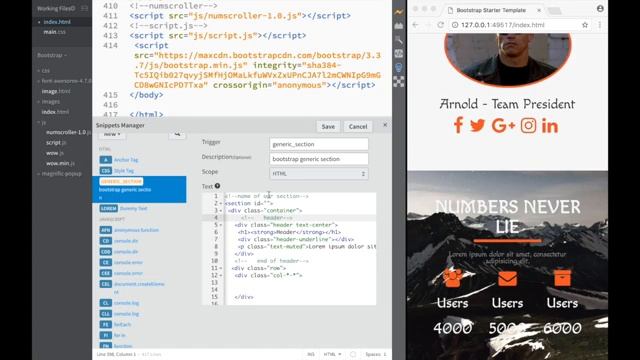Open wow.min.js in the file tree
The height and width of the screenshot is (360, 640).
[x=60, y=163]
